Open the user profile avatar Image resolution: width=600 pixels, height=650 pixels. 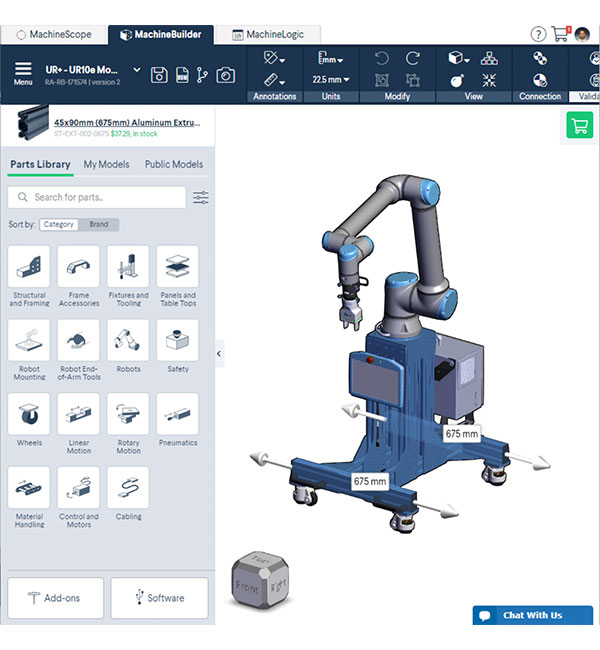pyautogui.click(x=582, y=34)
